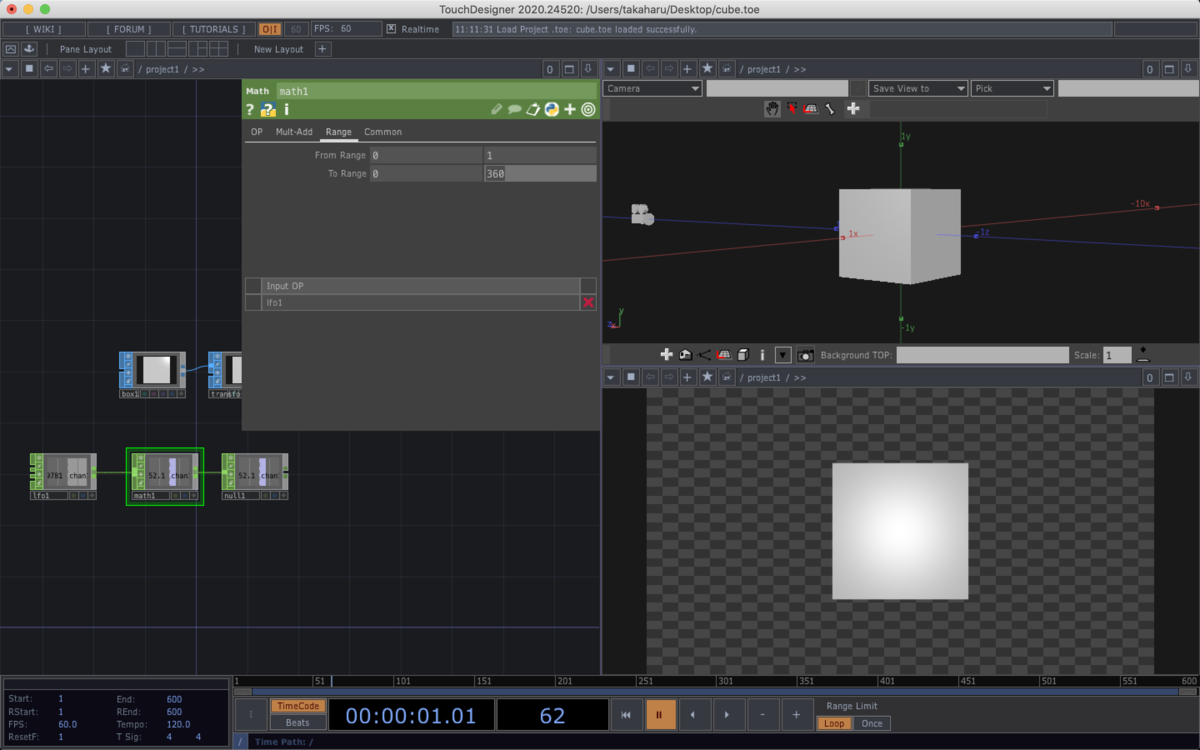Click the timeline range bar

tap(716, 691)
